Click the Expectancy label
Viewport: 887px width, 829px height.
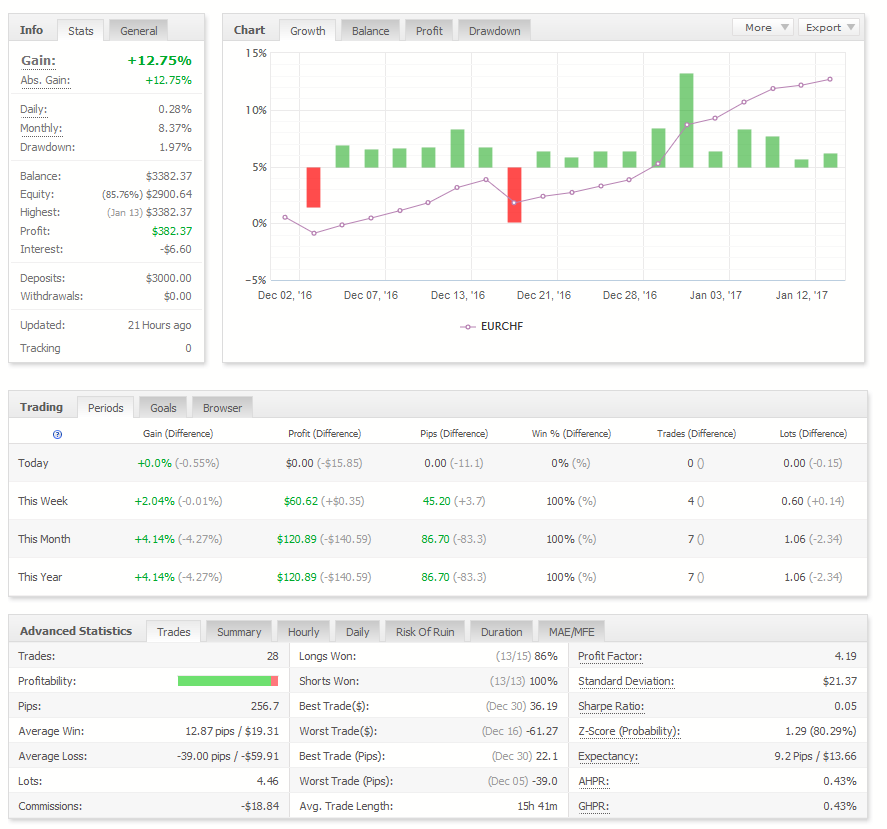tap(608, 756)
